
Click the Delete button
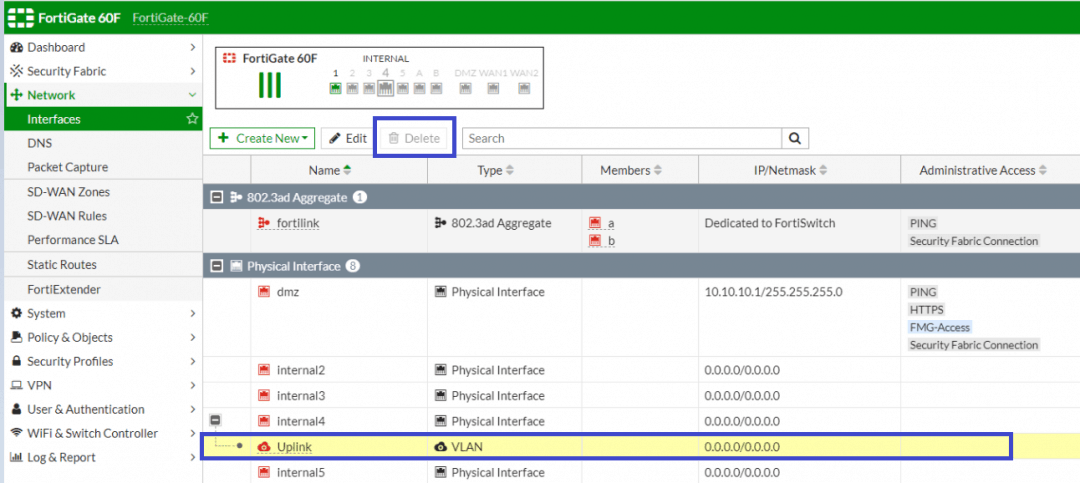[x=415, y=138]
